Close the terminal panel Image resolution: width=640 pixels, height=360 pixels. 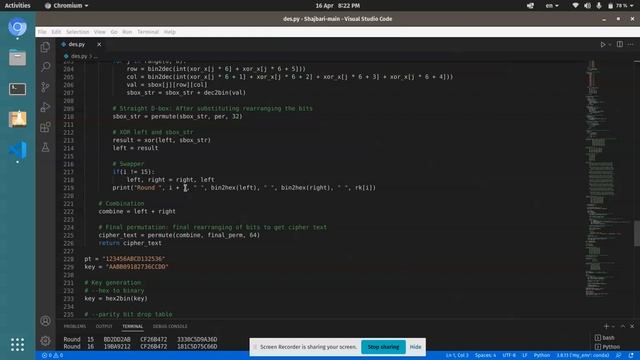tap(632, 326)
